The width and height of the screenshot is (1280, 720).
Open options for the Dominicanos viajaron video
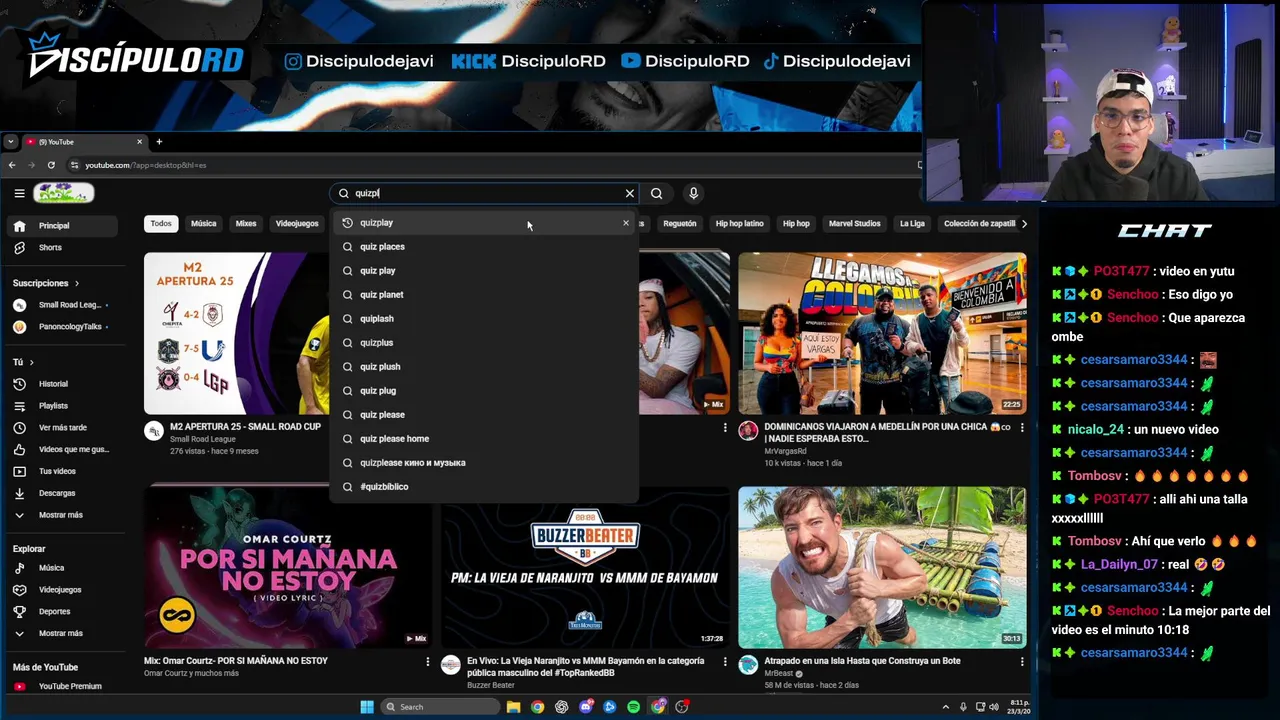(x=1022, y=427)
